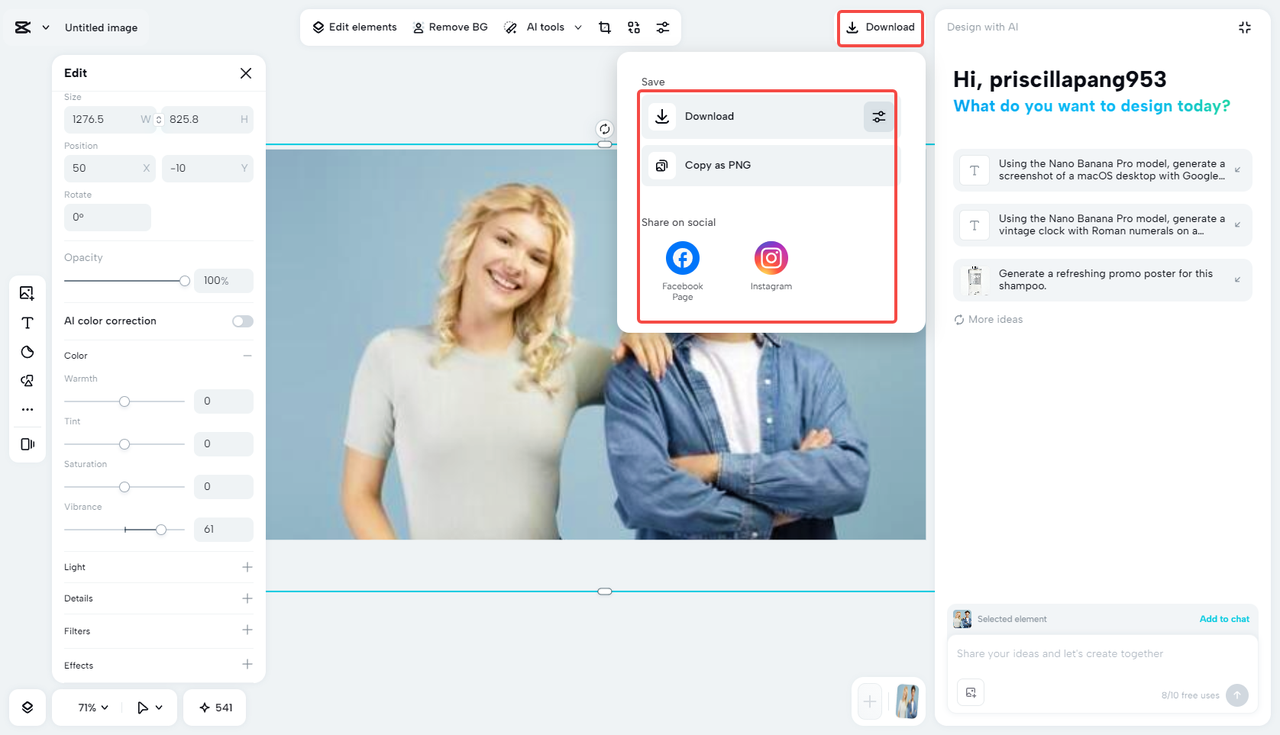Image resolution: width=1280 pixels, height=735 pixels.
Task: Click the Saturation slider handle
Action: [x=124, y=487]
